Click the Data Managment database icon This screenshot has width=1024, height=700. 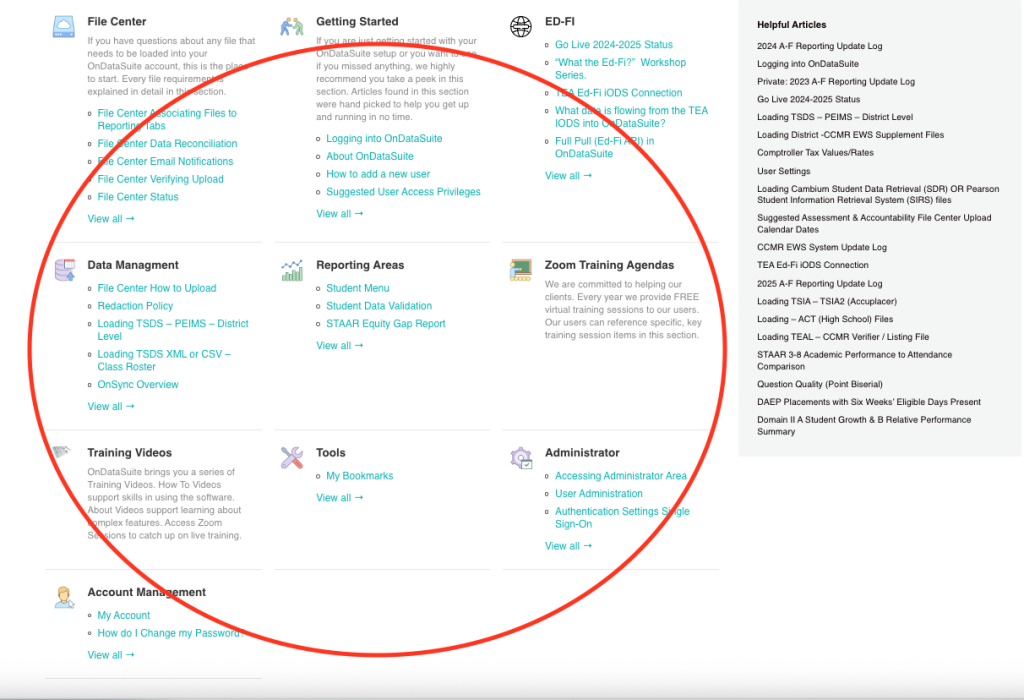click(65, 270)
